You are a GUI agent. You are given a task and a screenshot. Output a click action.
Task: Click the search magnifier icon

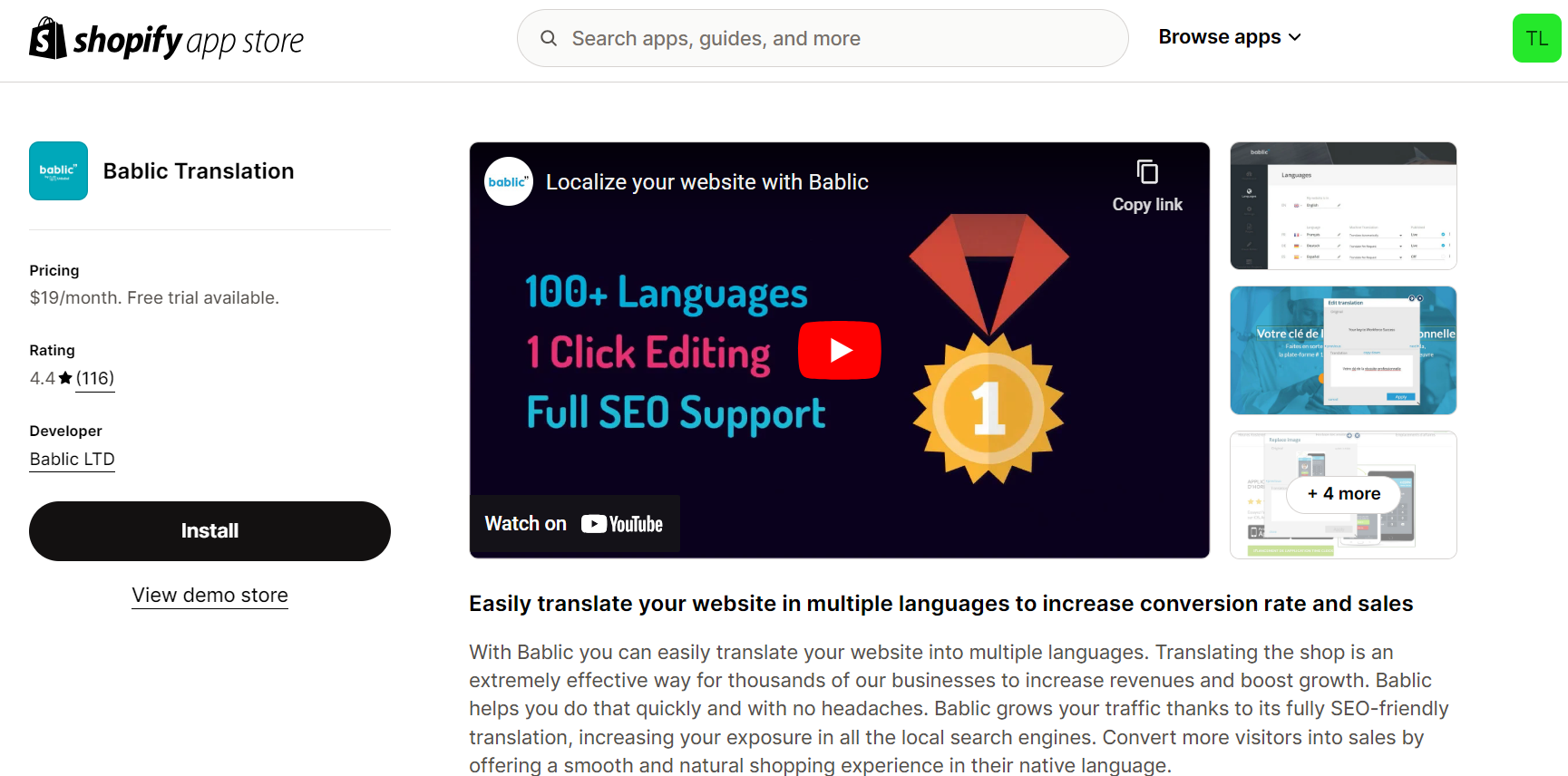548,38
